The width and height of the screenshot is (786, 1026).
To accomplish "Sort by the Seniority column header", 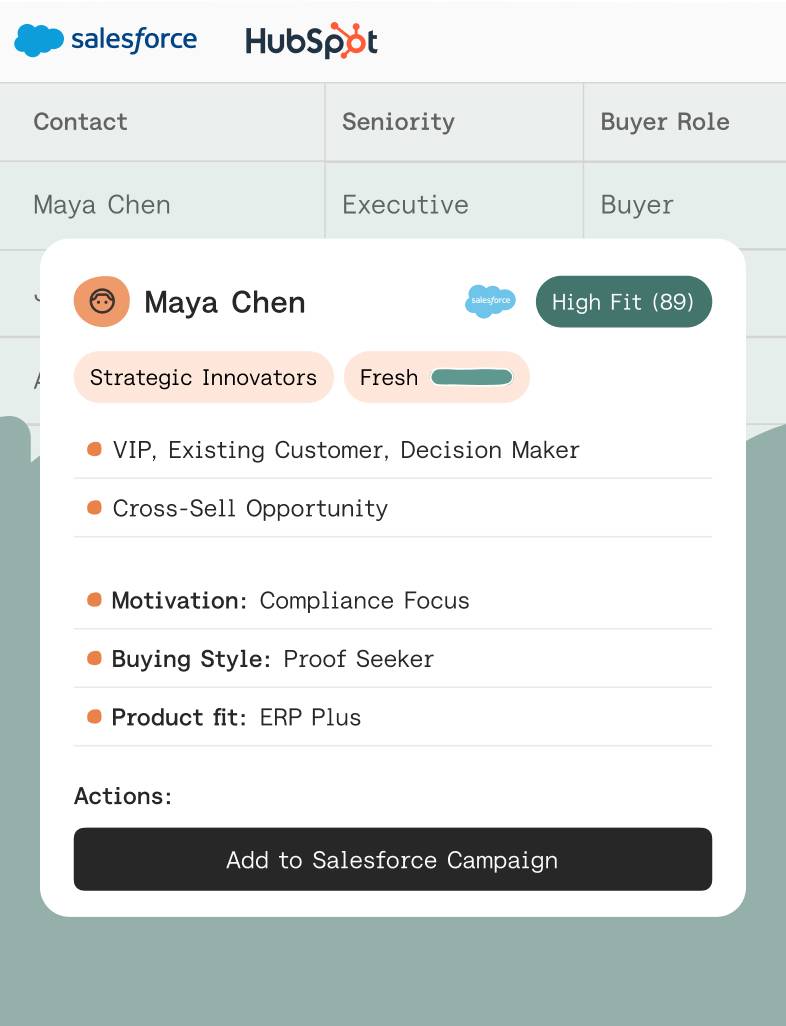I will (399, 122).
